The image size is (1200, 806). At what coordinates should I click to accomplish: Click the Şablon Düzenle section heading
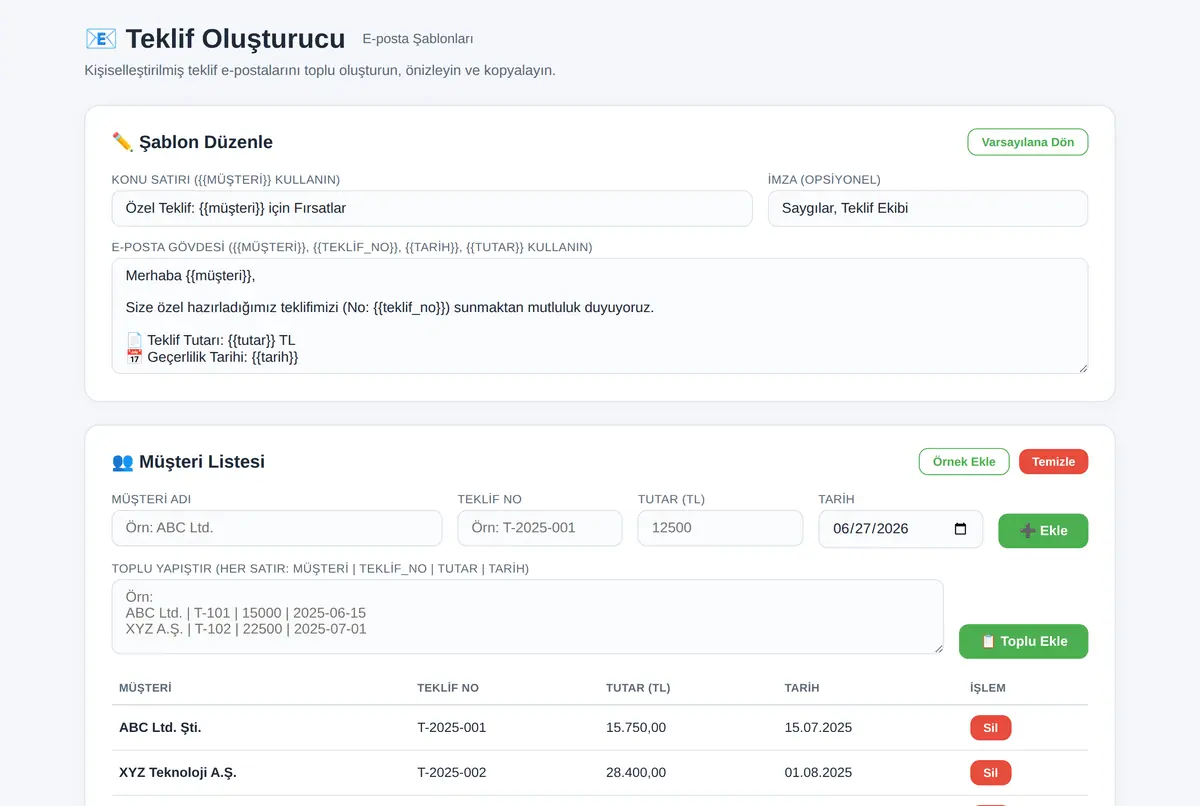point(206,142)
